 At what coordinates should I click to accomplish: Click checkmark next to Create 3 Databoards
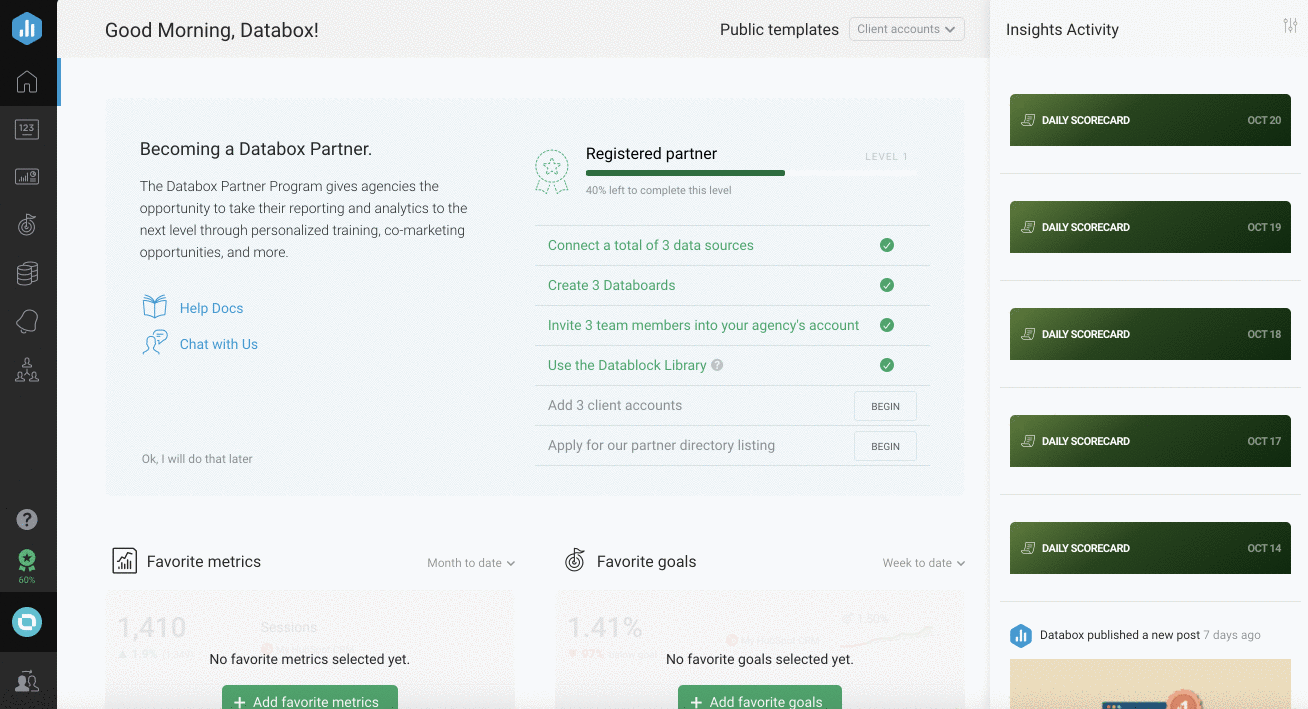886,285
